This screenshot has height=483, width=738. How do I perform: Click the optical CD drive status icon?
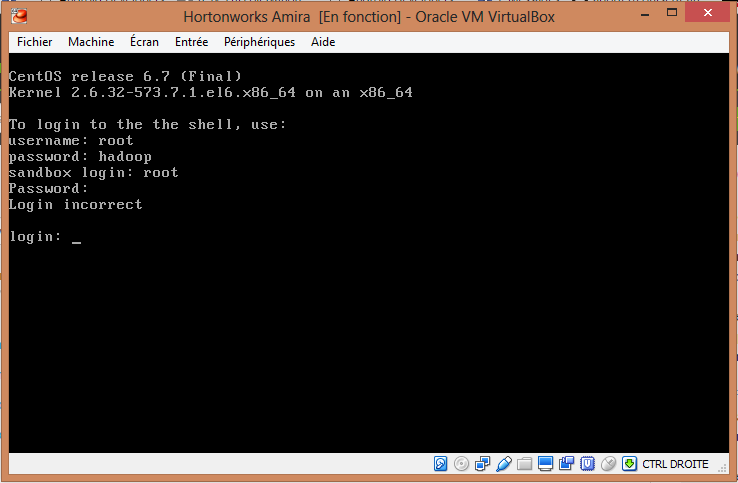pyautogui.click(x=461, y=464)
